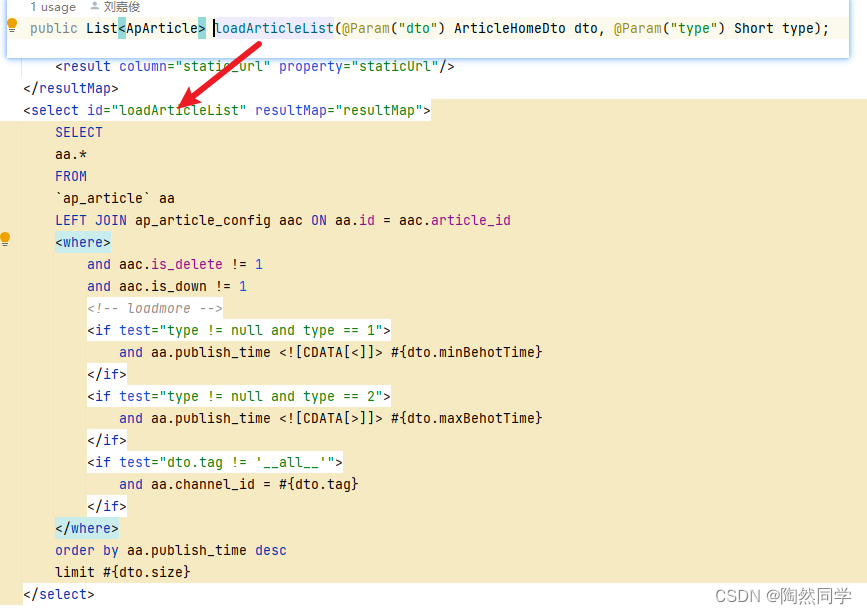Click #{dto.maxBehotTime} parameter

point(466,419)
